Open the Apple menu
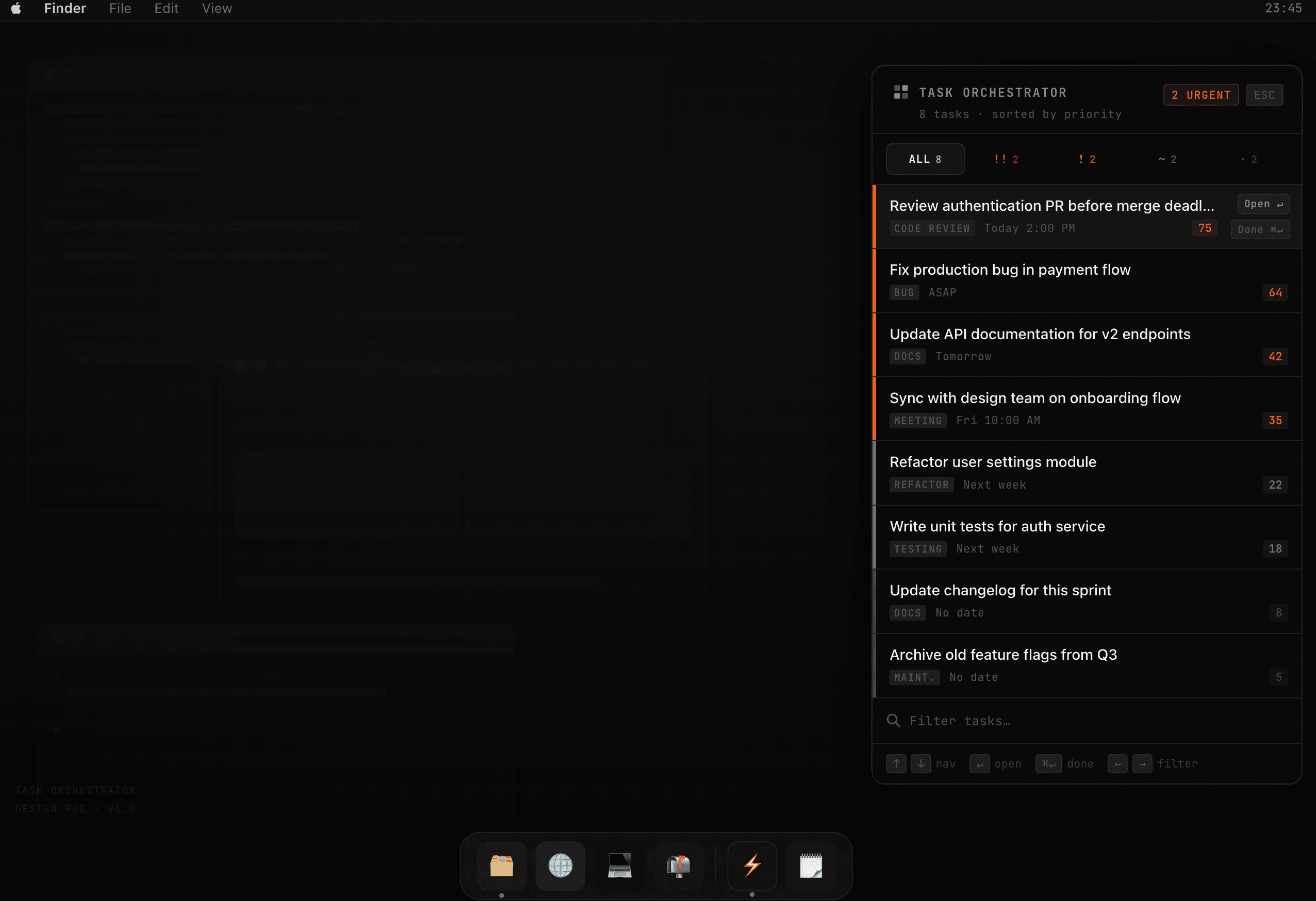 pos(16,8)
